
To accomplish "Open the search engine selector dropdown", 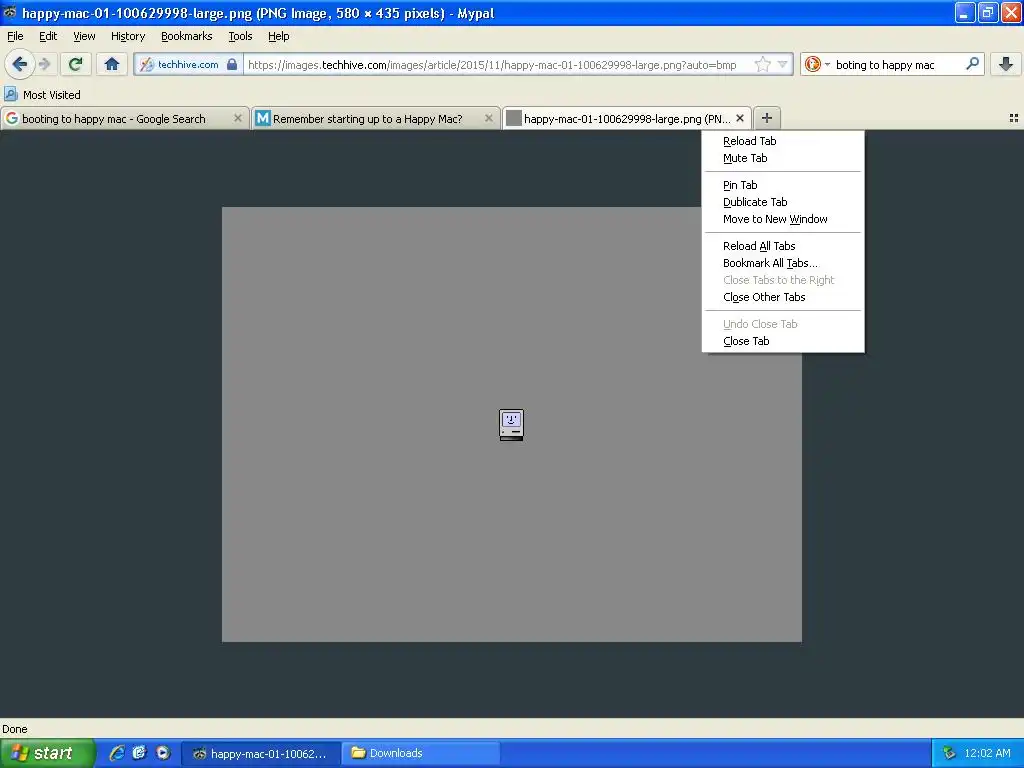I will (816, 64).
